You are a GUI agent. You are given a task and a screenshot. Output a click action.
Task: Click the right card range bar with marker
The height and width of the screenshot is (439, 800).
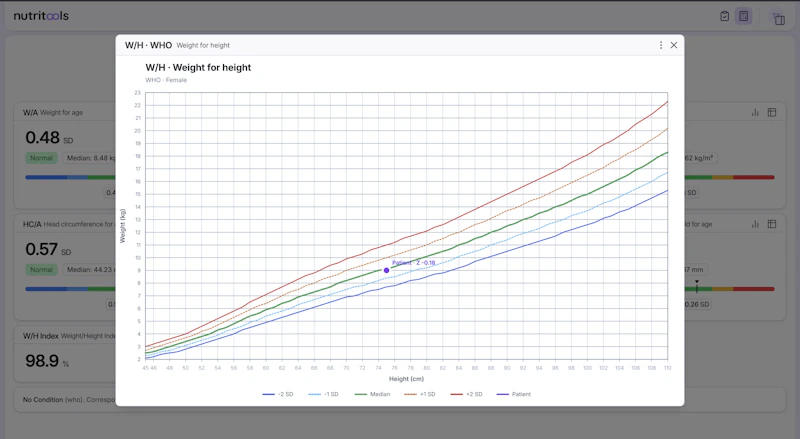point(730,289)
